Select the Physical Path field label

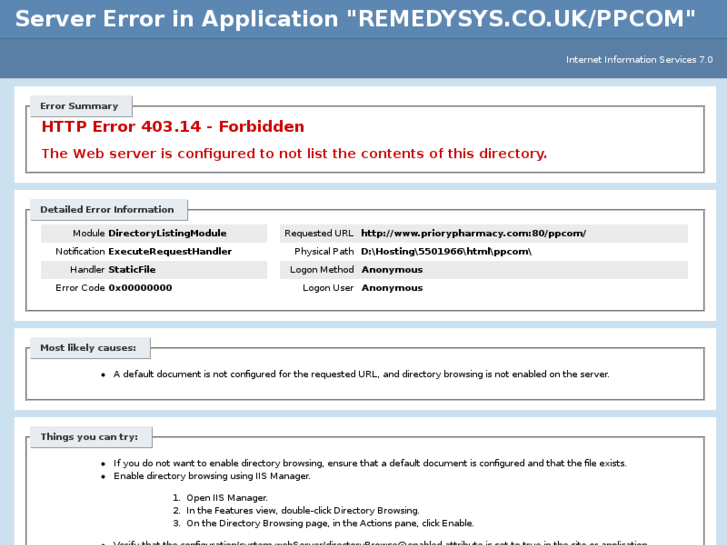[324, 251]
